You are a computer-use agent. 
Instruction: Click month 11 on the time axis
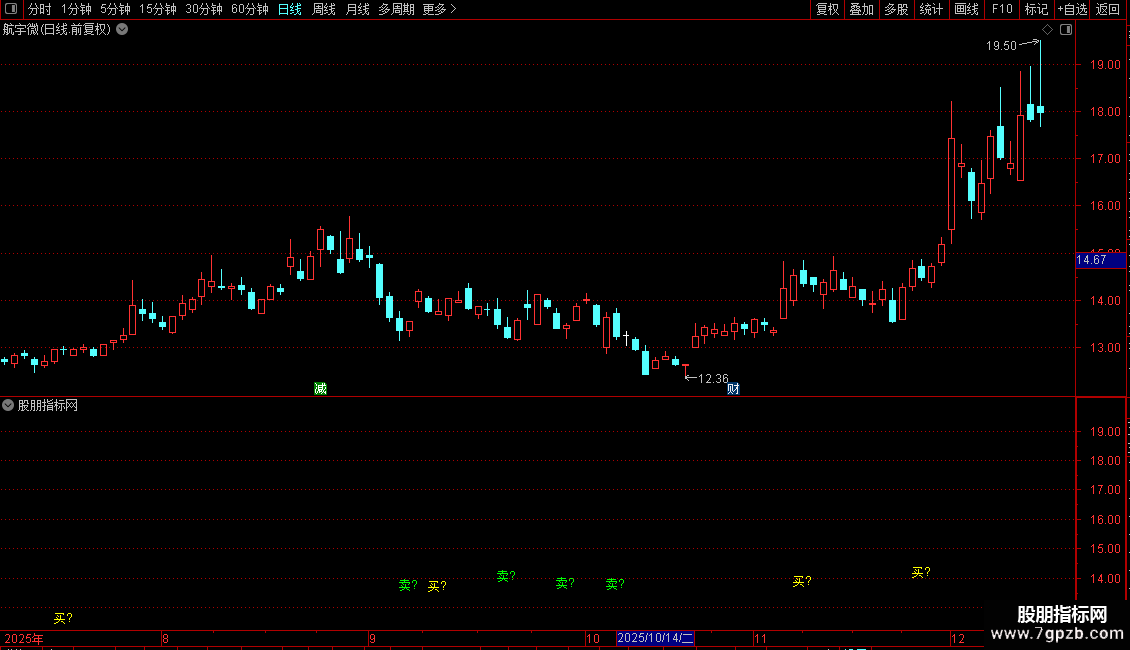[x=760, y=638]
